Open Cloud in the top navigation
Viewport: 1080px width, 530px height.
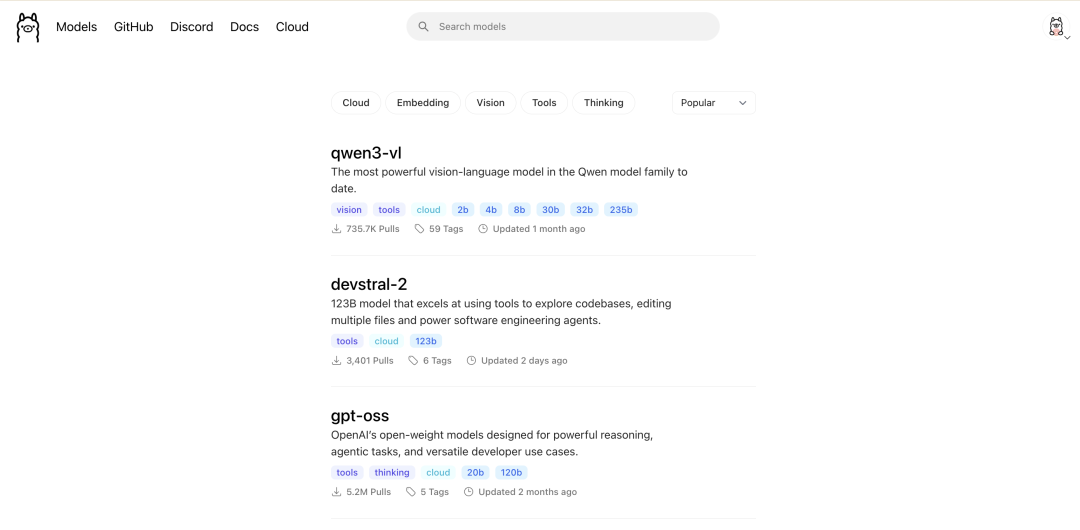pyautogui.click(x=292, y=27)
